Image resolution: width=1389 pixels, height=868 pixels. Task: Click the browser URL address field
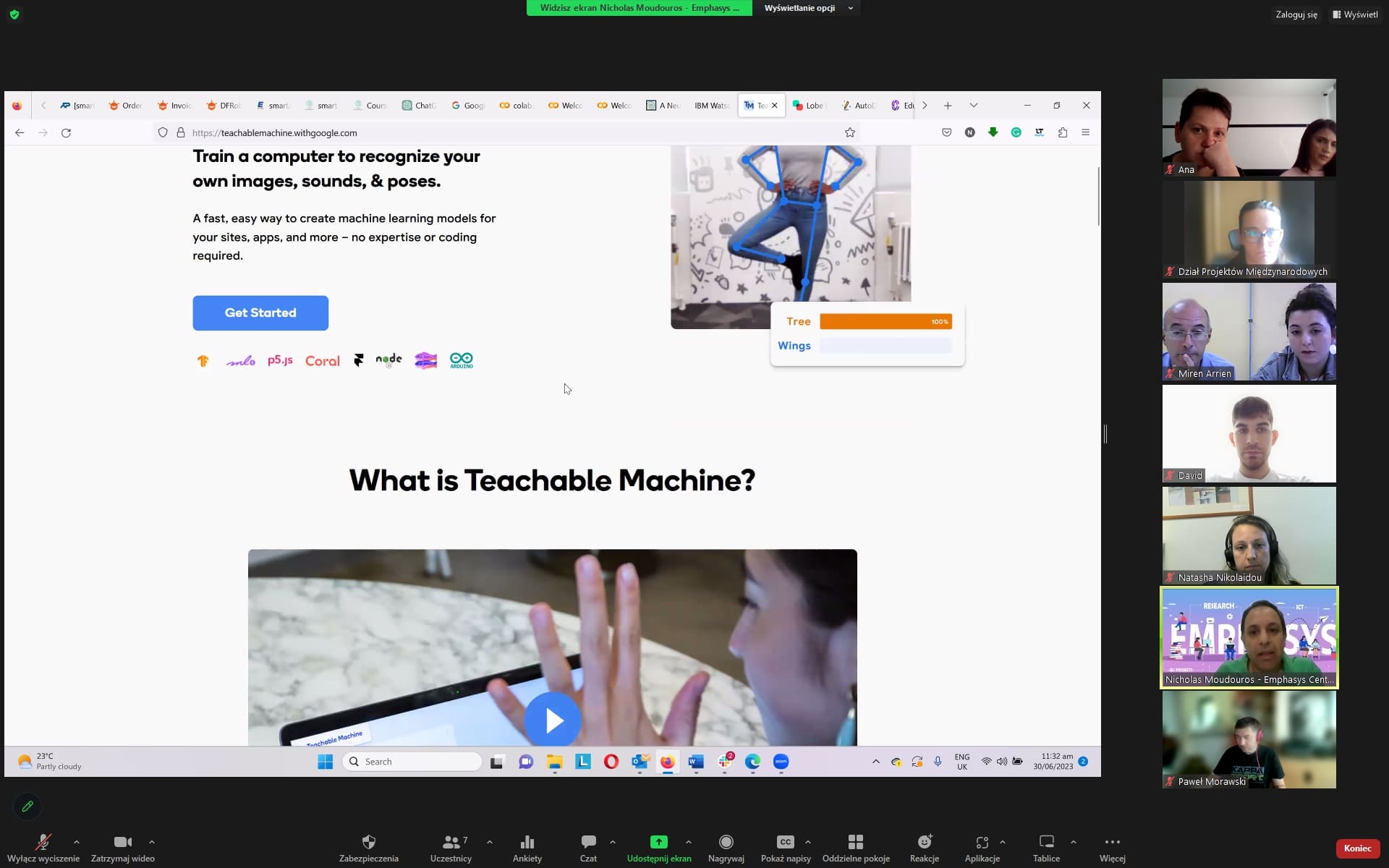click(506, 133)
